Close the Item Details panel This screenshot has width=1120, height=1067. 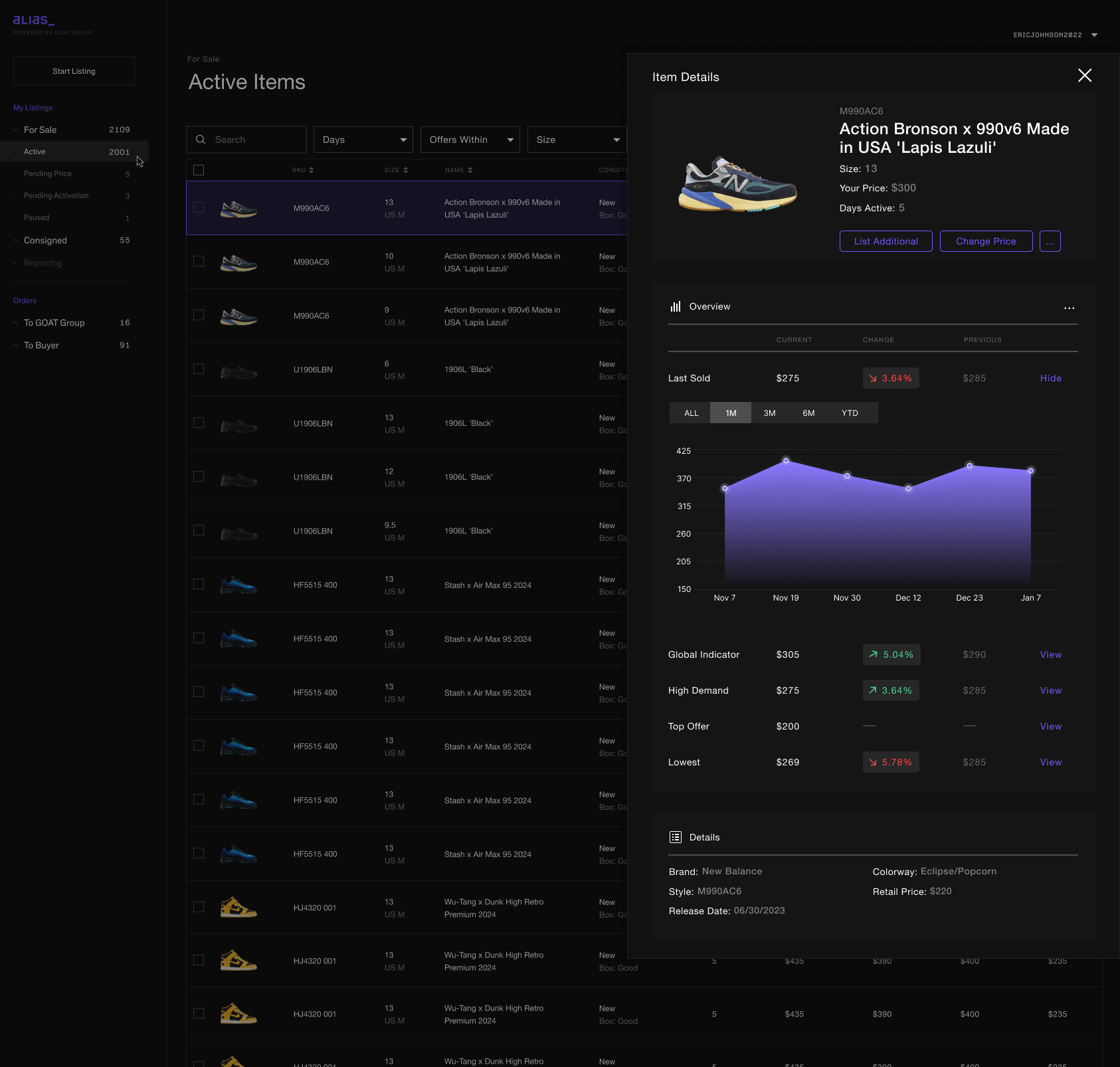1084,75
